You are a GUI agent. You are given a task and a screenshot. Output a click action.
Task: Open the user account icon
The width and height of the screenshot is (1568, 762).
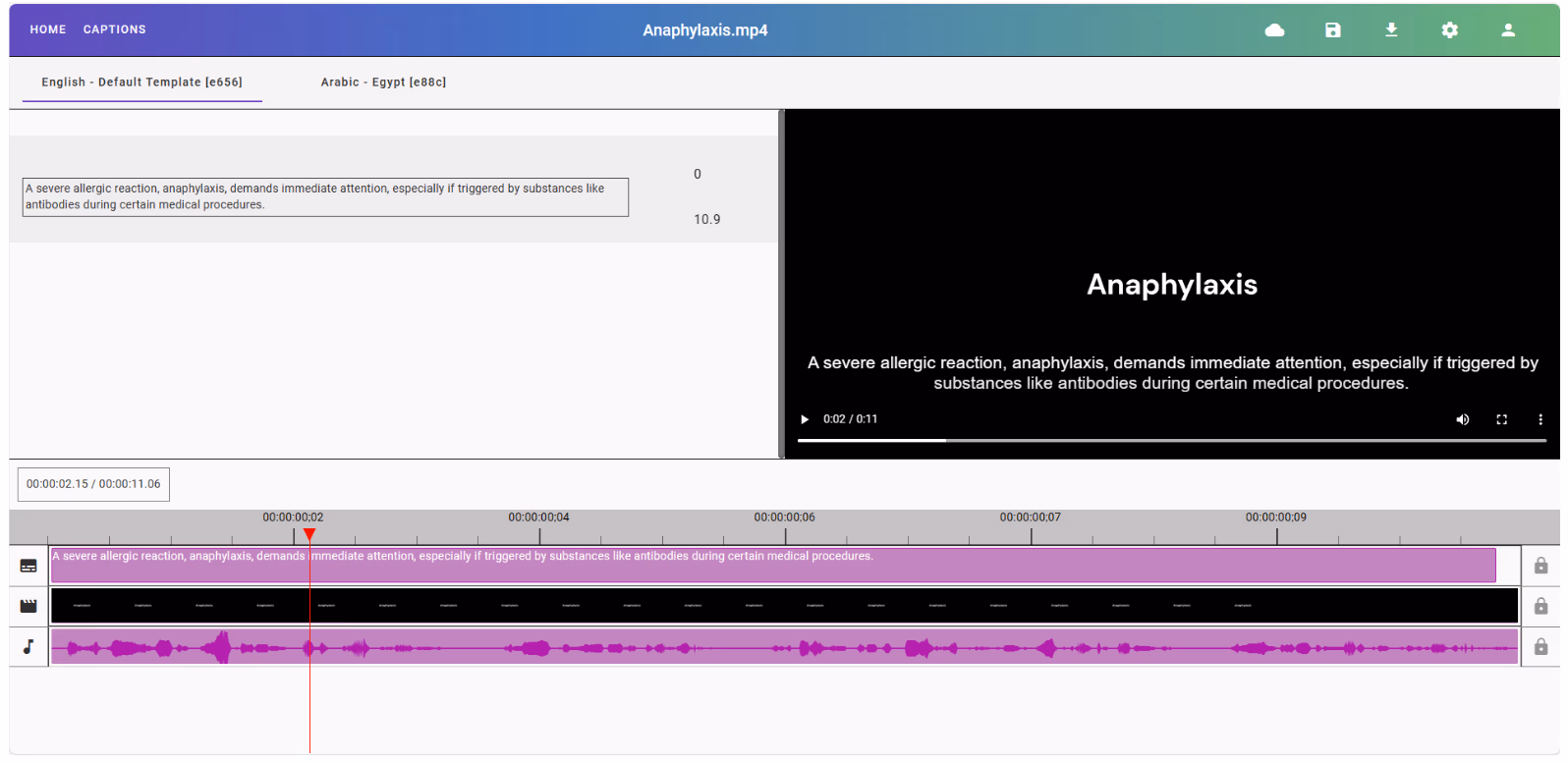point(1508,30)
